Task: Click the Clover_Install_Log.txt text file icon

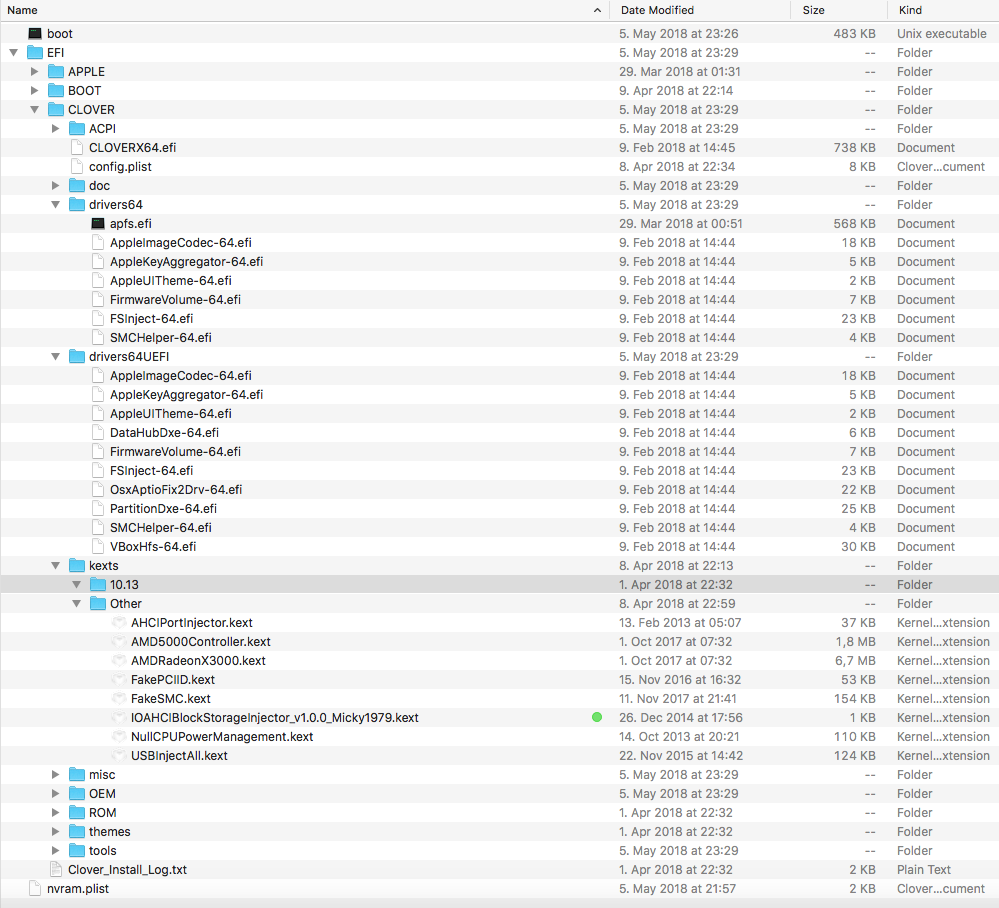Action: (x=56, y=869)
